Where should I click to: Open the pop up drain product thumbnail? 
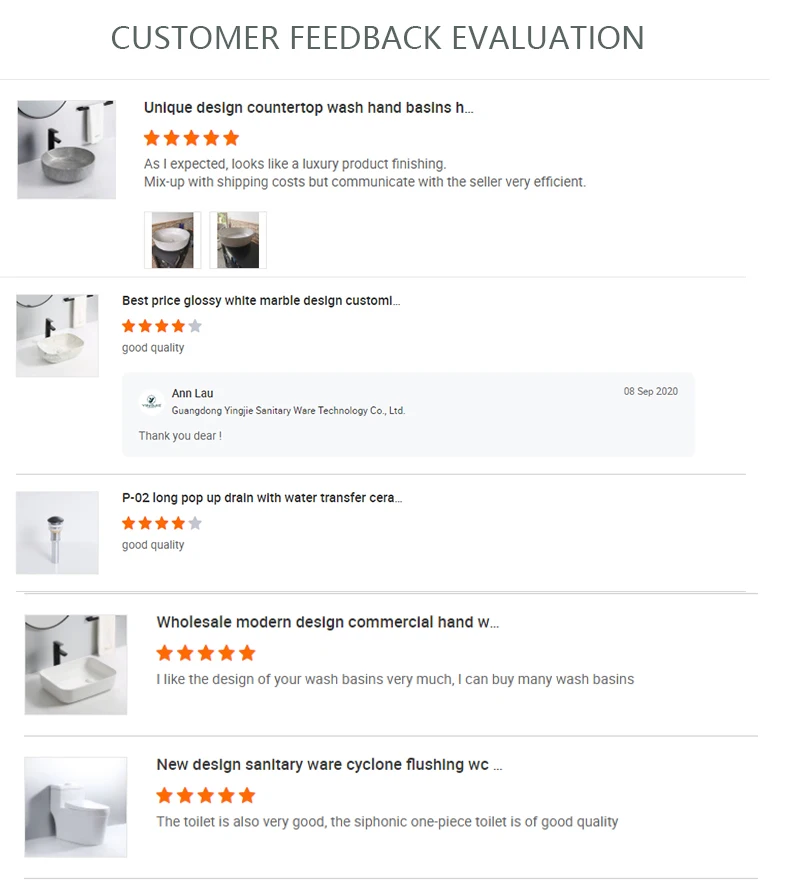point(57,532)
